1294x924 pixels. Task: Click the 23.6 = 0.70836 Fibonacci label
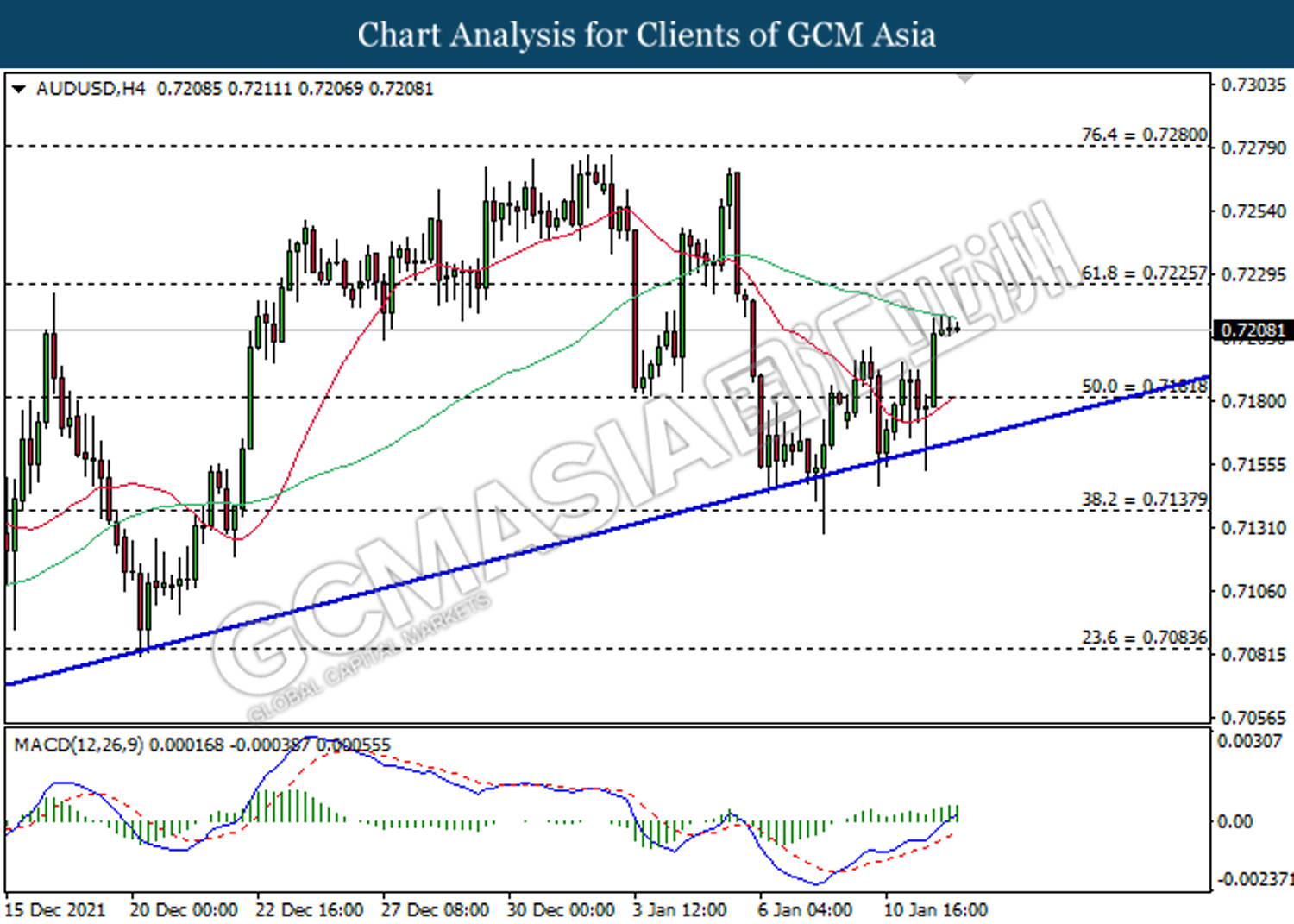[x=1144, y=637]
